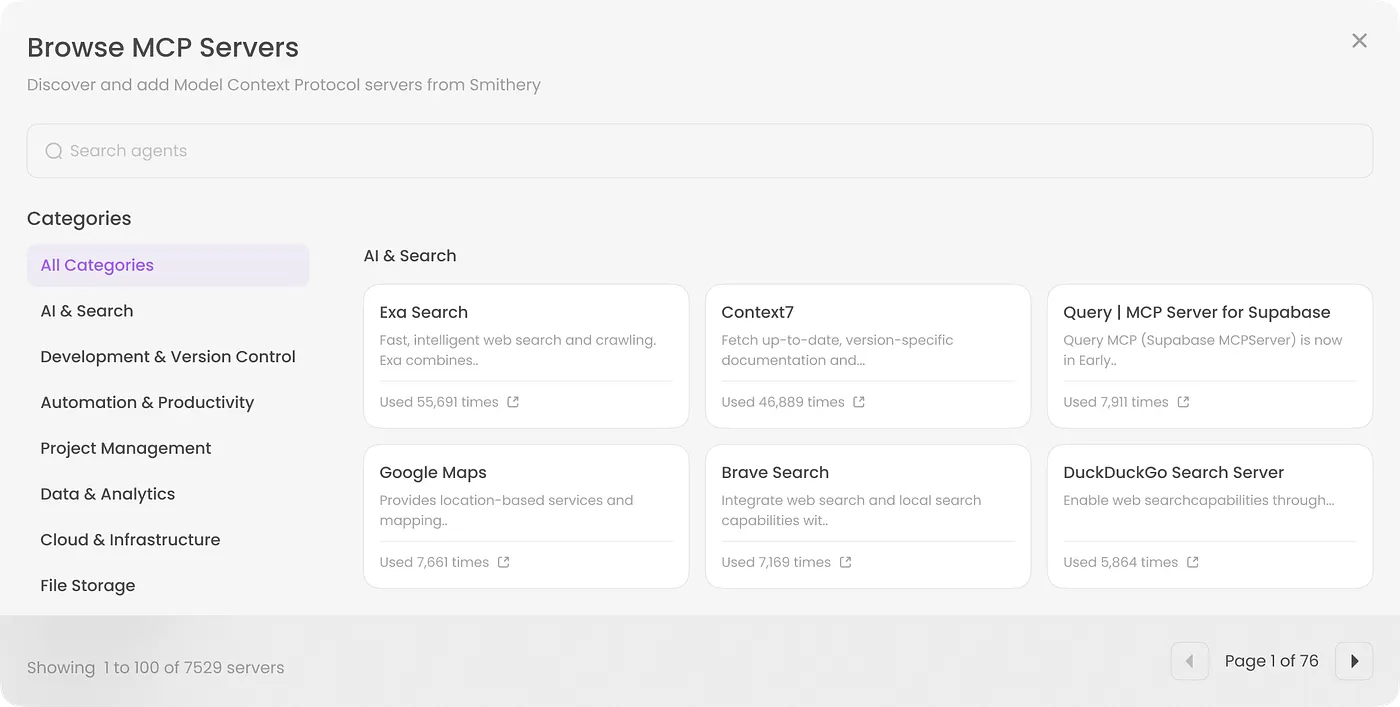Image resolution: width=1400 pixels, height=707 pixels.
Task: Click "Discover and add Model Context Protocol" subtitle
Action: tap(284, 85)
